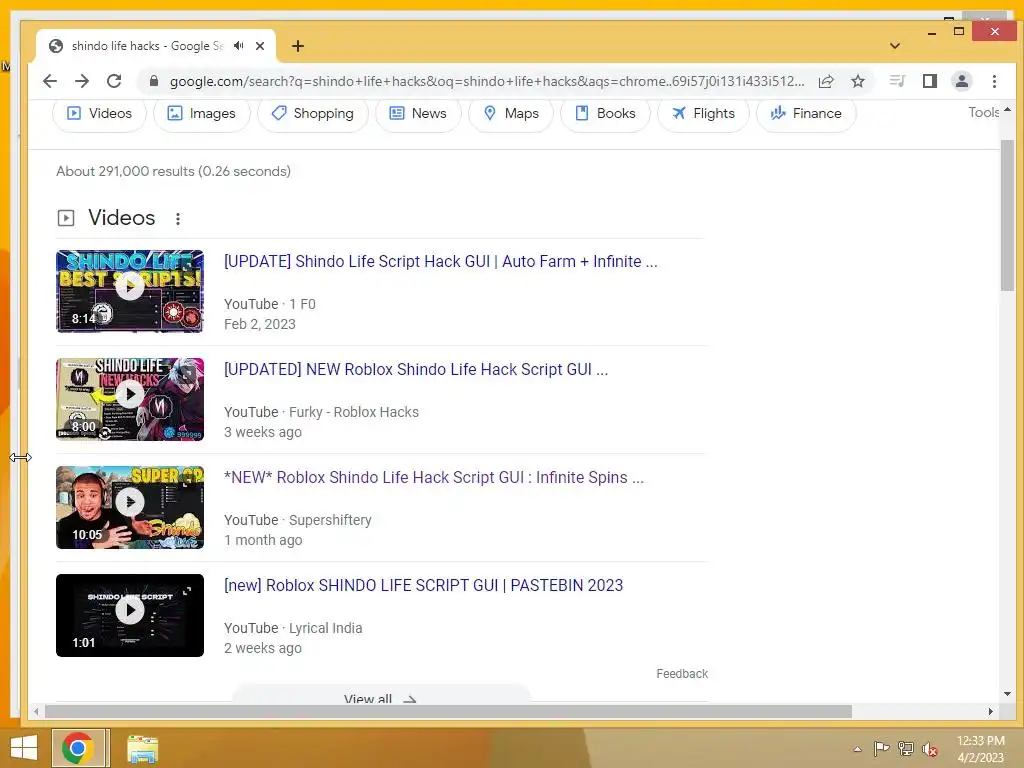Filter results by Flights

tap(703, 114)
